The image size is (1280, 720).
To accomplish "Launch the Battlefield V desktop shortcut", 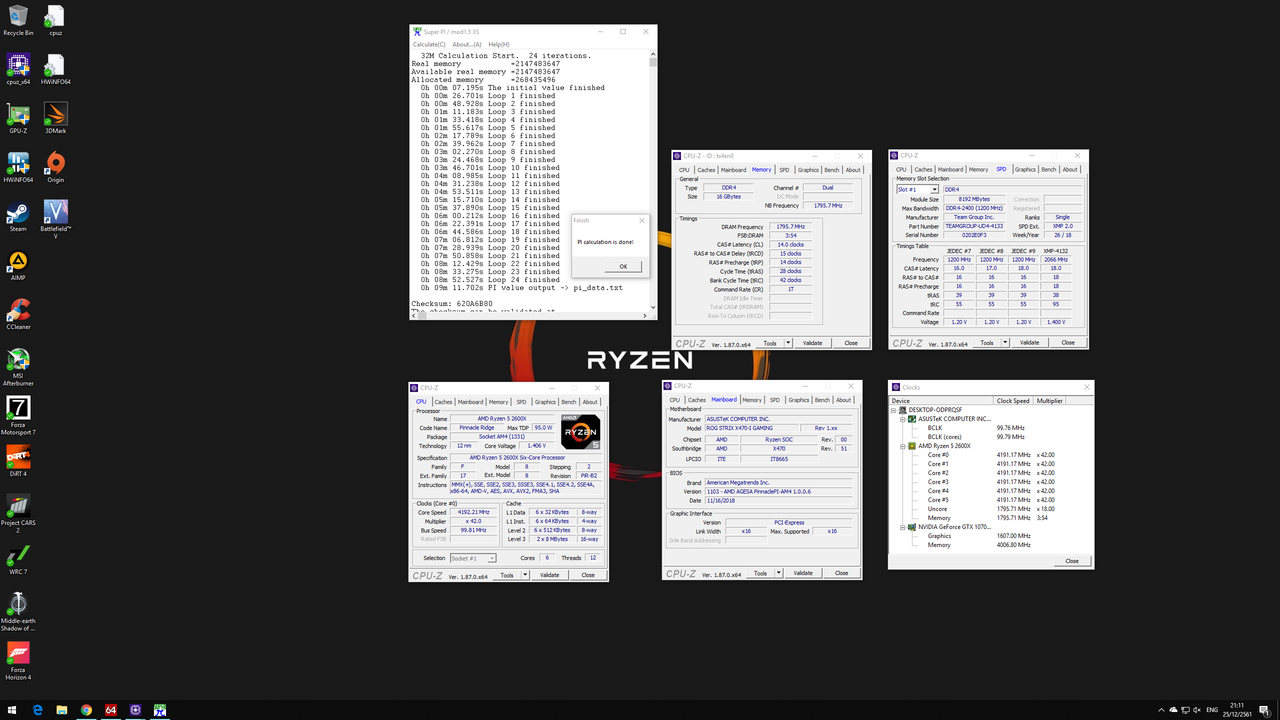I will pos(56,220).
